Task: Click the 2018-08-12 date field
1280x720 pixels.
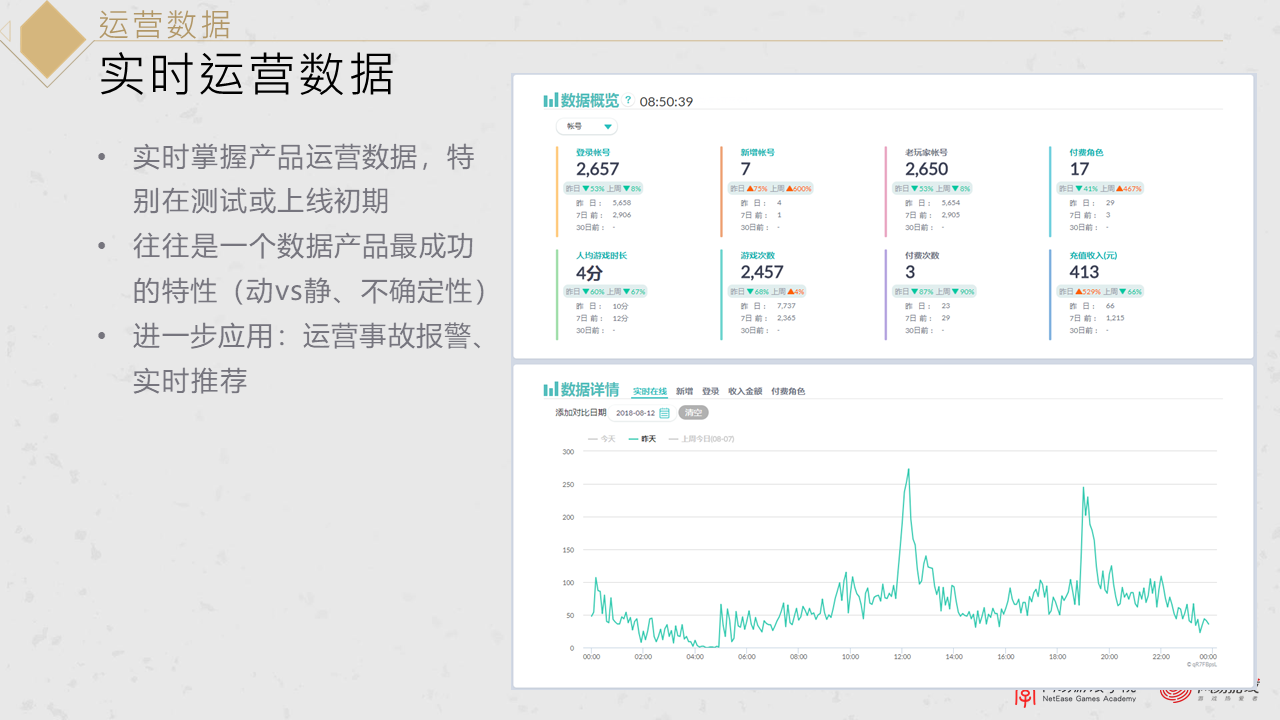Action: [x=635, y=413]
